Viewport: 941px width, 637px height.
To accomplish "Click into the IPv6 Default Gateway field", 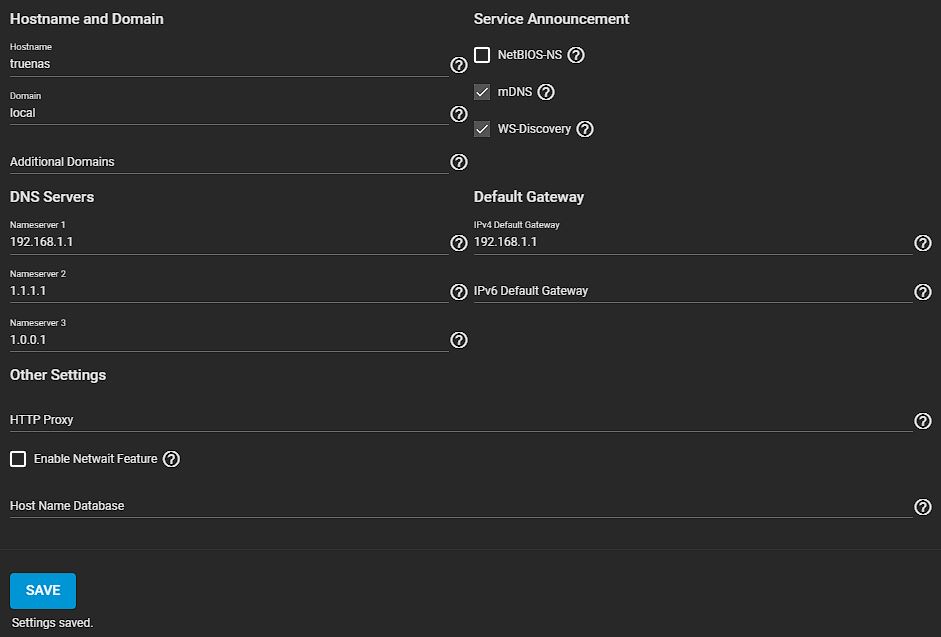I will [693, 291].
